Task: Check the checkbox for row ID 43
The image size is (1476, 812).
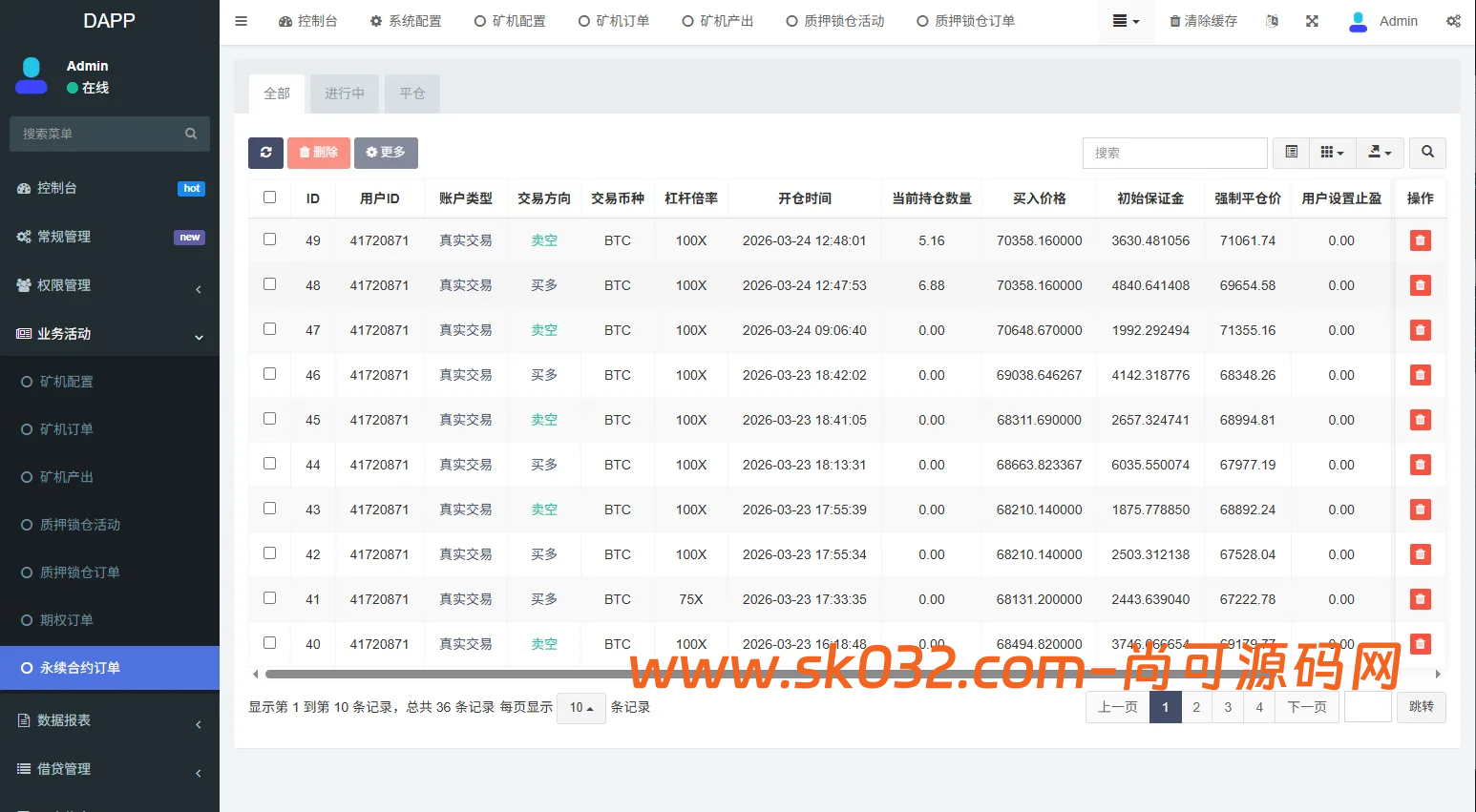Action: click(x=269, y=508)
